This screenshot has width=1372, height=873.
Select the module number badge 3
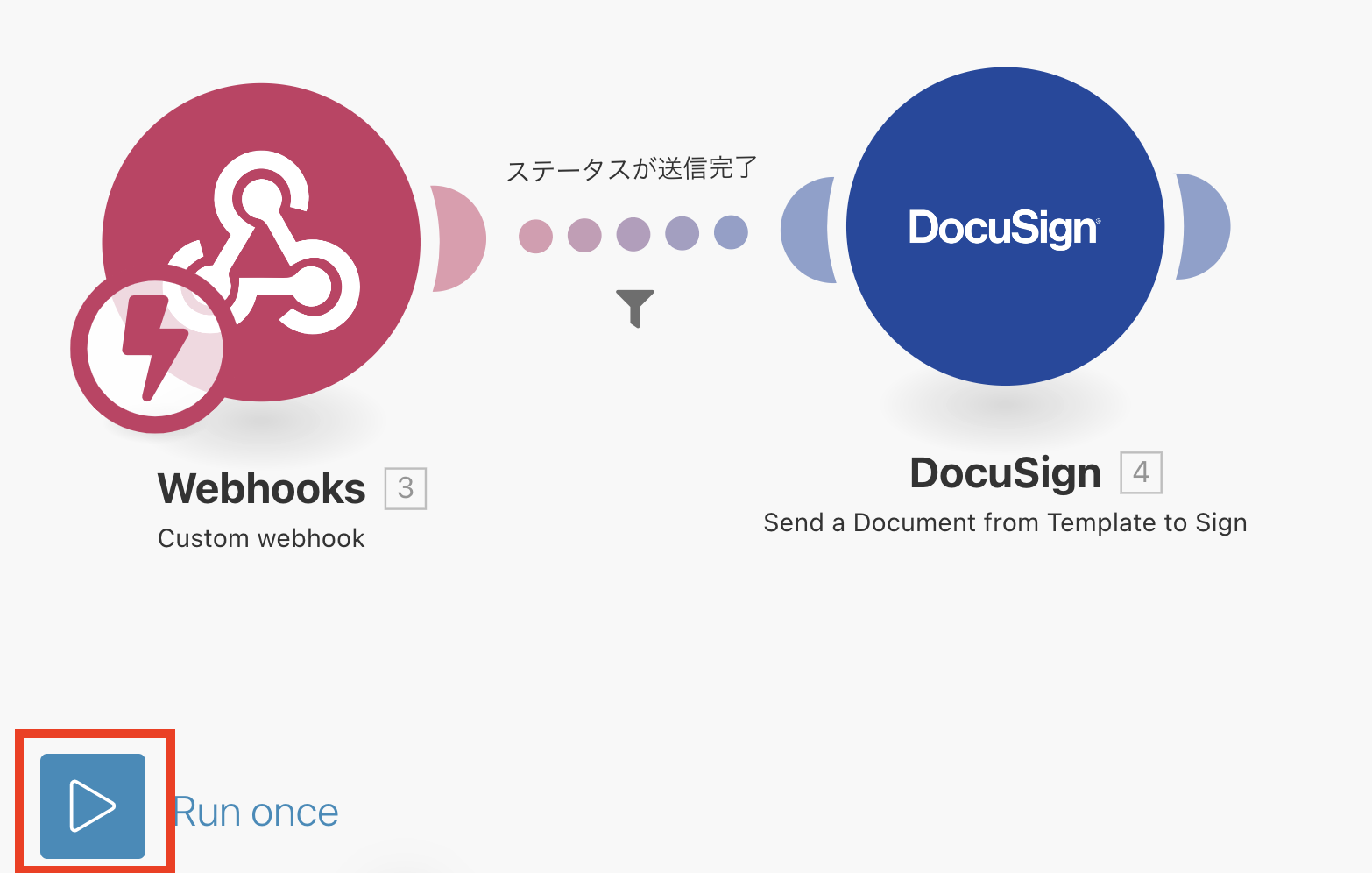[x=407, y=488]
